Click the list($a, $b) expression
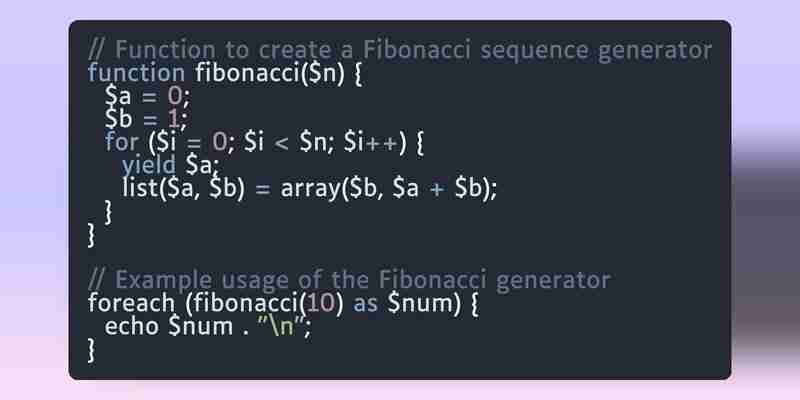Viewport: 800px width, 400px height. pyautogui.click(x=184, y=188)
